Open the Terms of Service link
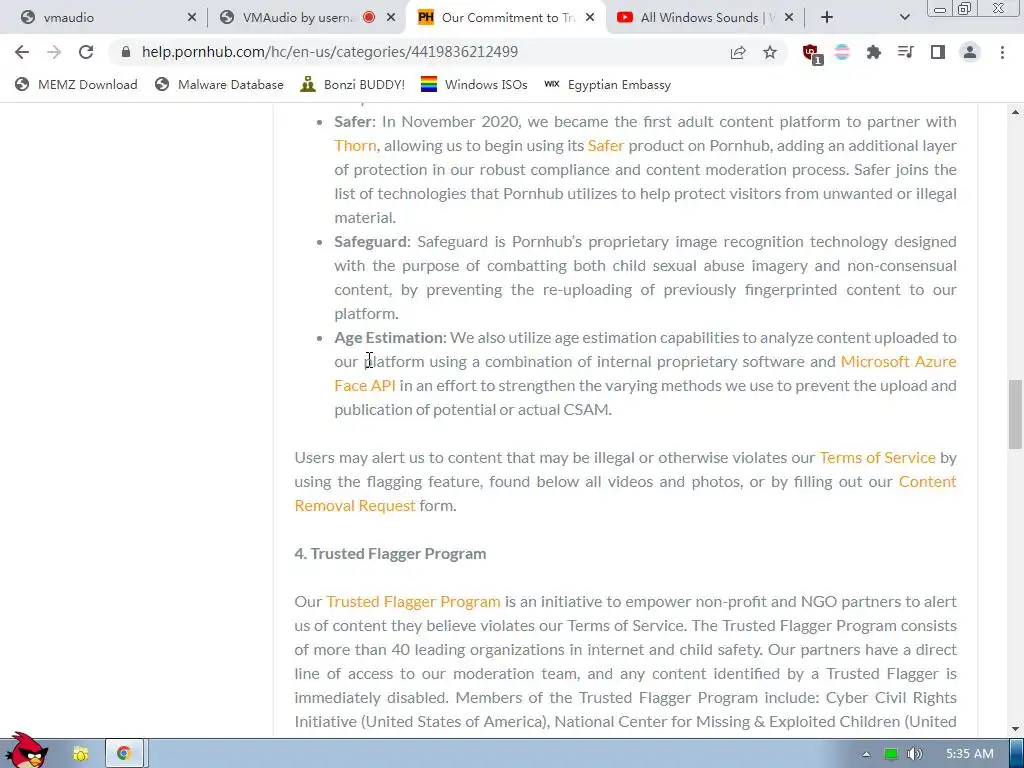 click(877, 458)
